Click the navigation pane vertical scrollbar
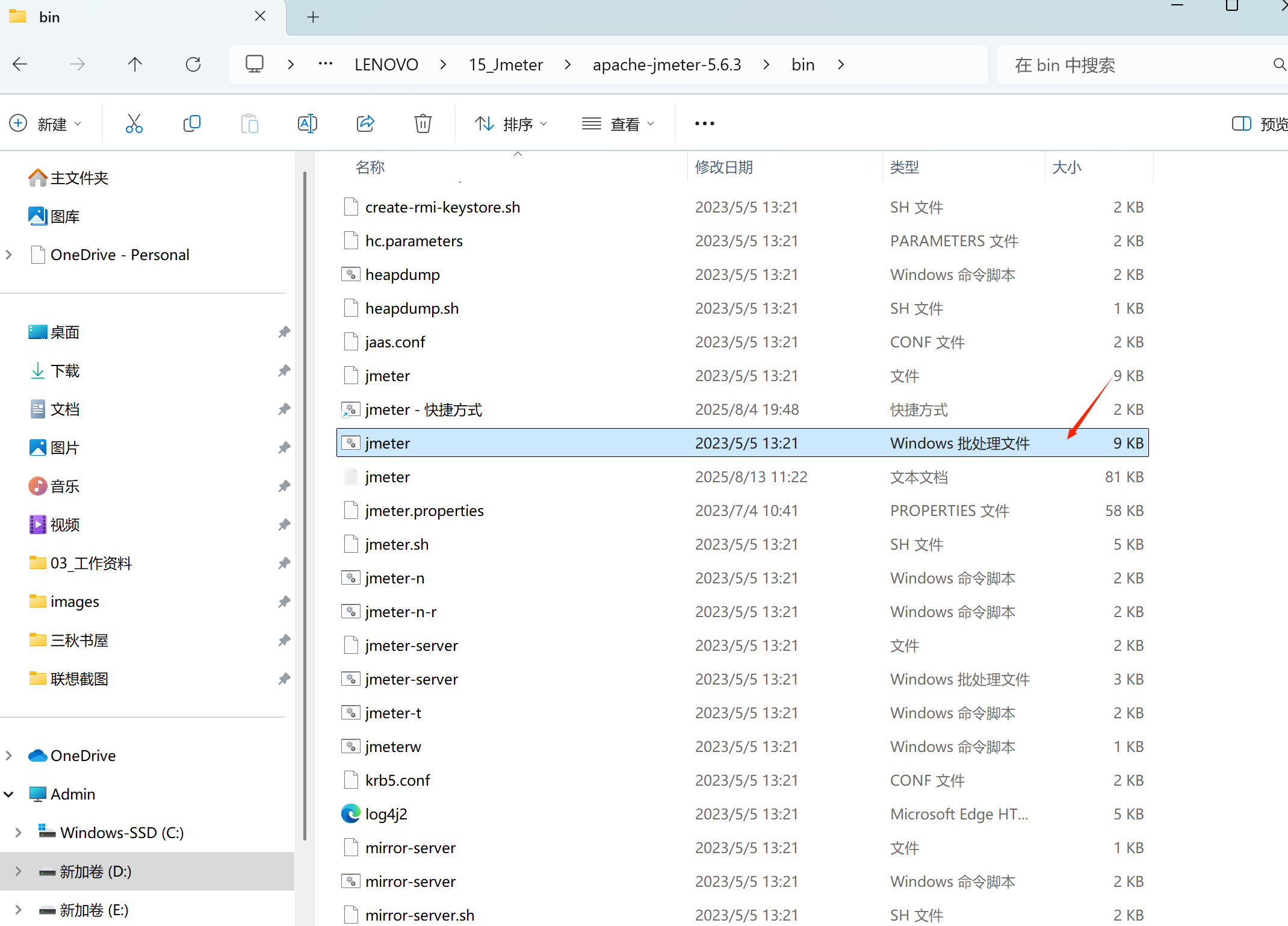This screenshot has width=1288, height=926. (x=305, y=506)
